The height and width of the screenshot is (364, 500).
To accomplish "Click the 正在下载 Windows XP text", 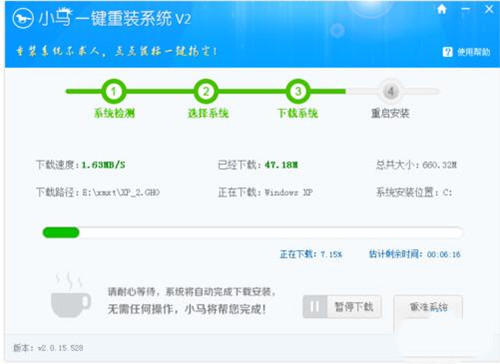I will [265, 192].
